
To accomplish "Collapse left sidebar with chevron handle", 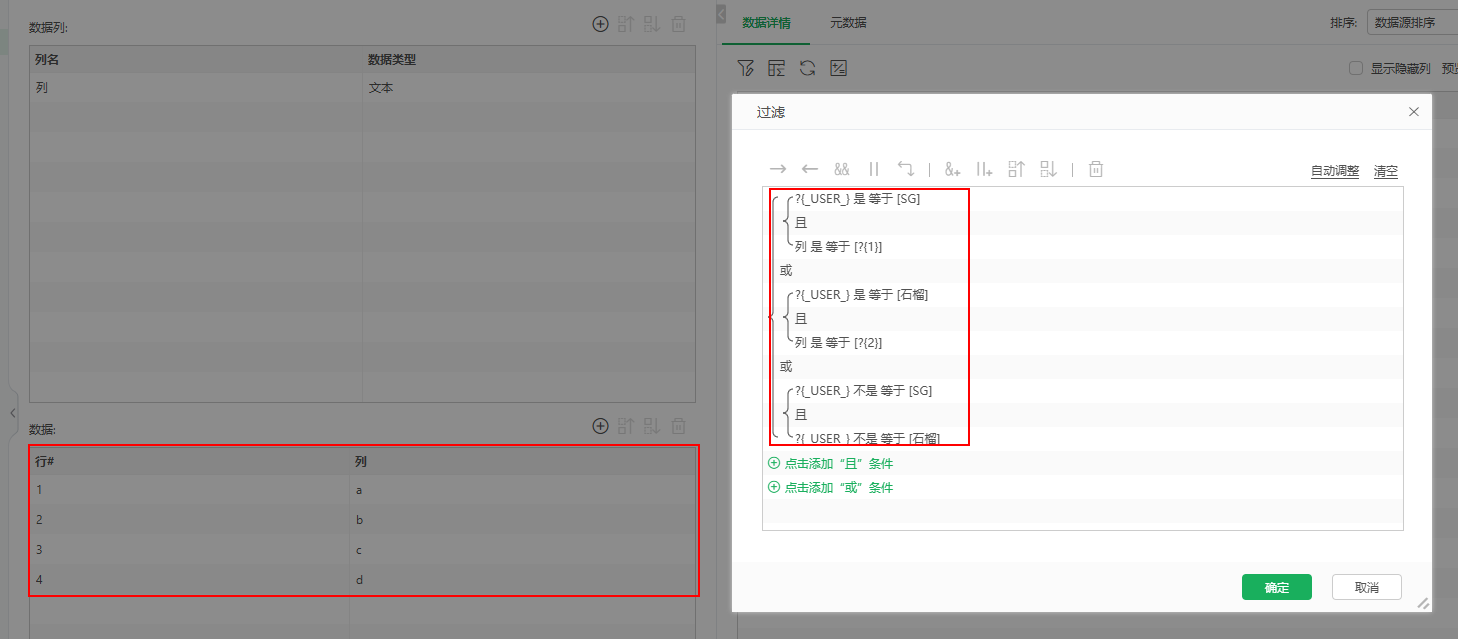I will (13, 413).
